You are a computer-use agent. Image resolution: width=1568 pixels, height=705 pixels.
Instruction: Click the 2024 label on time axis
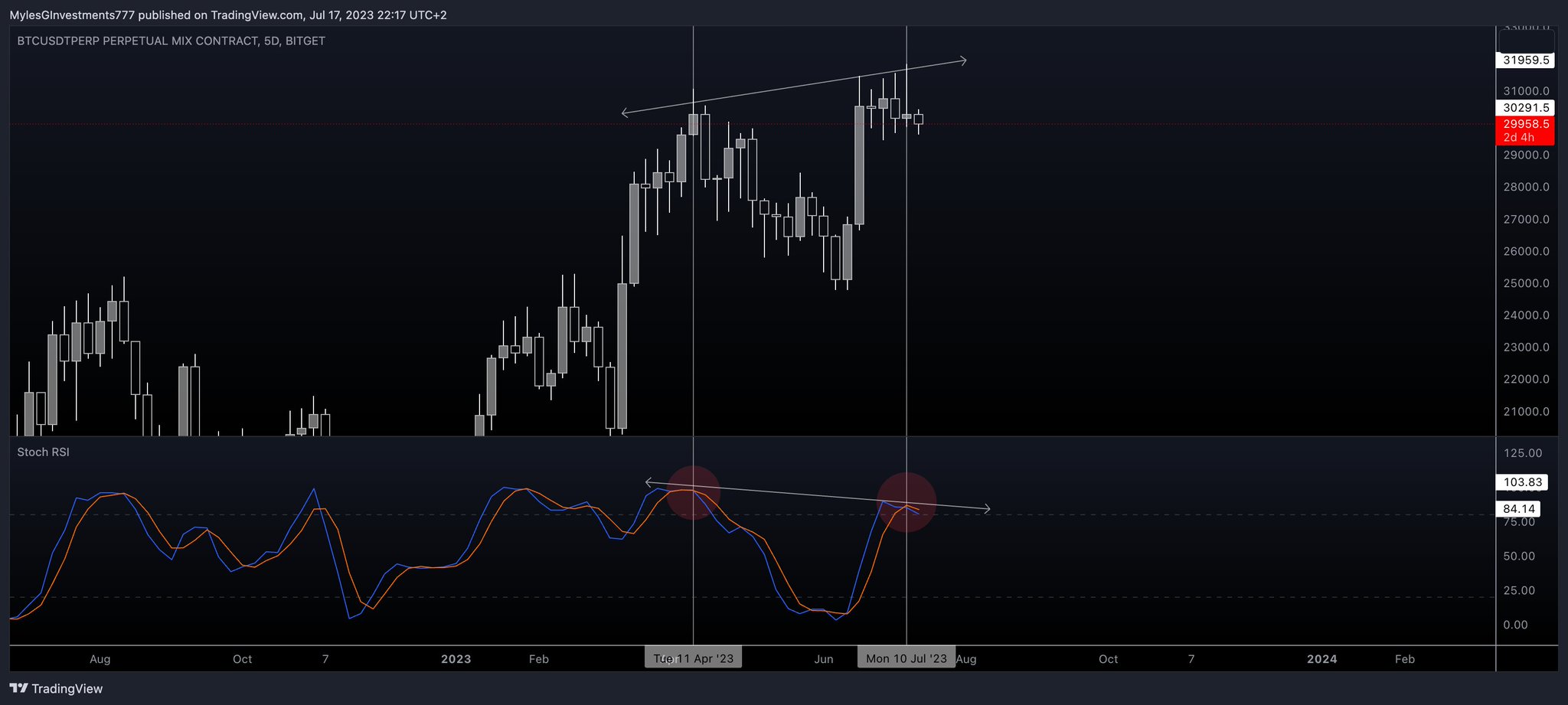[1322, 659]
